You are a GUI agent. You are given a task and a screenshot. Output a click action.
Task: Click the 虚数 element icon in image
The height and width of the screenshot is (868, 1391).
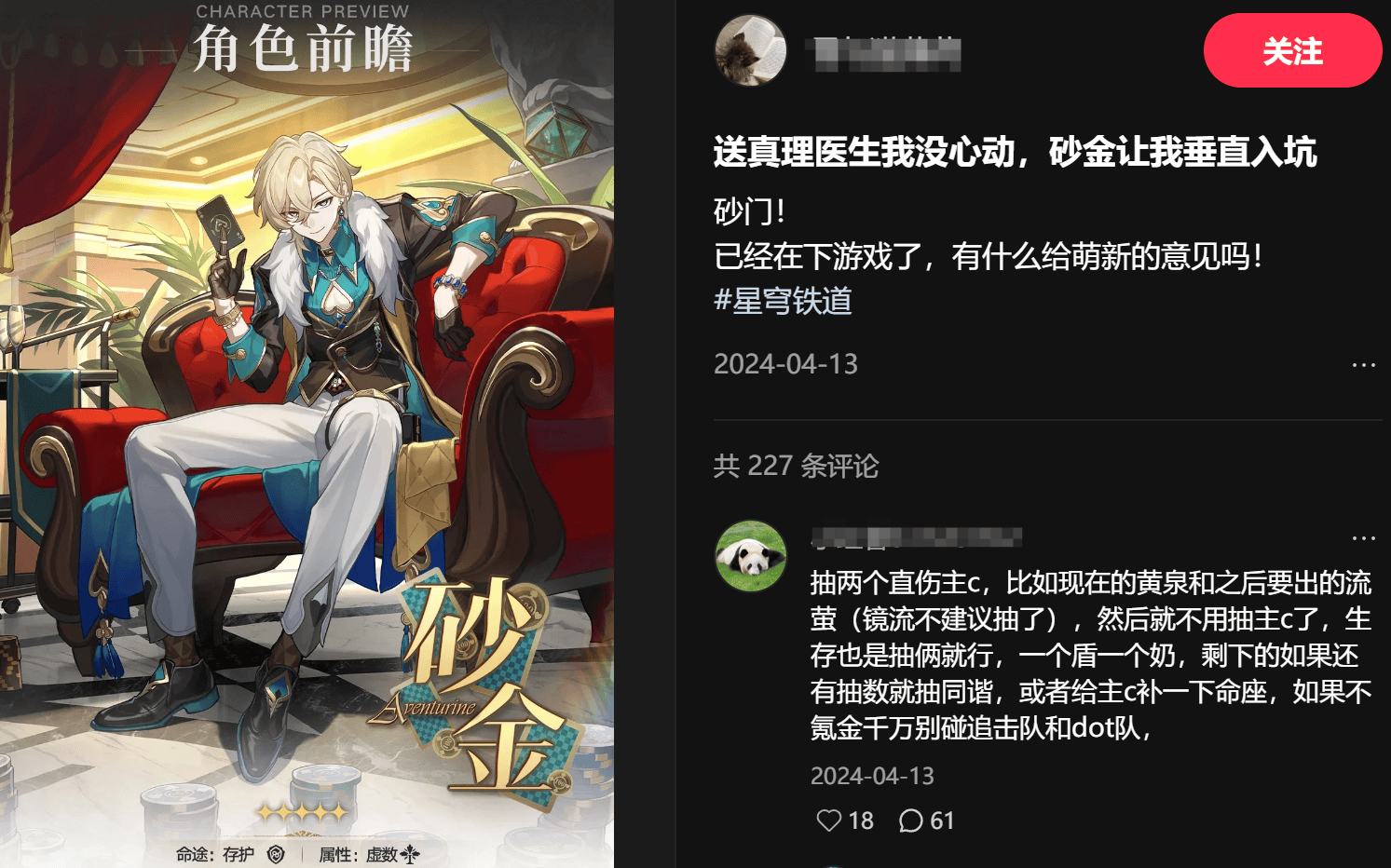pos(410,854)
